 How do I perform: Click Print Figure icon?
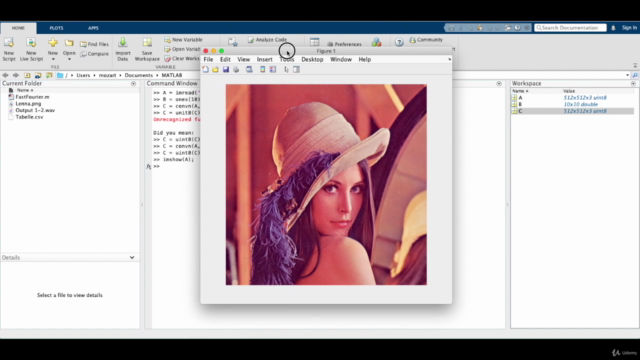coord(236,70)
